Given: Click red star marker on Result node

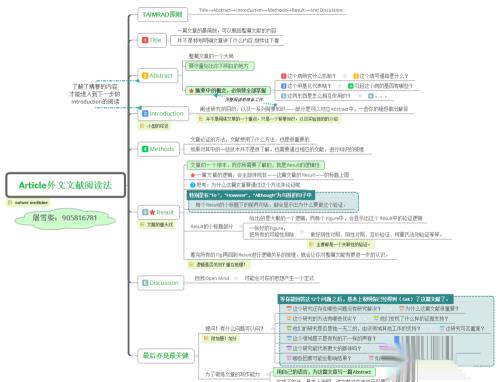Looking at the screenshot, I should point(152,212).
